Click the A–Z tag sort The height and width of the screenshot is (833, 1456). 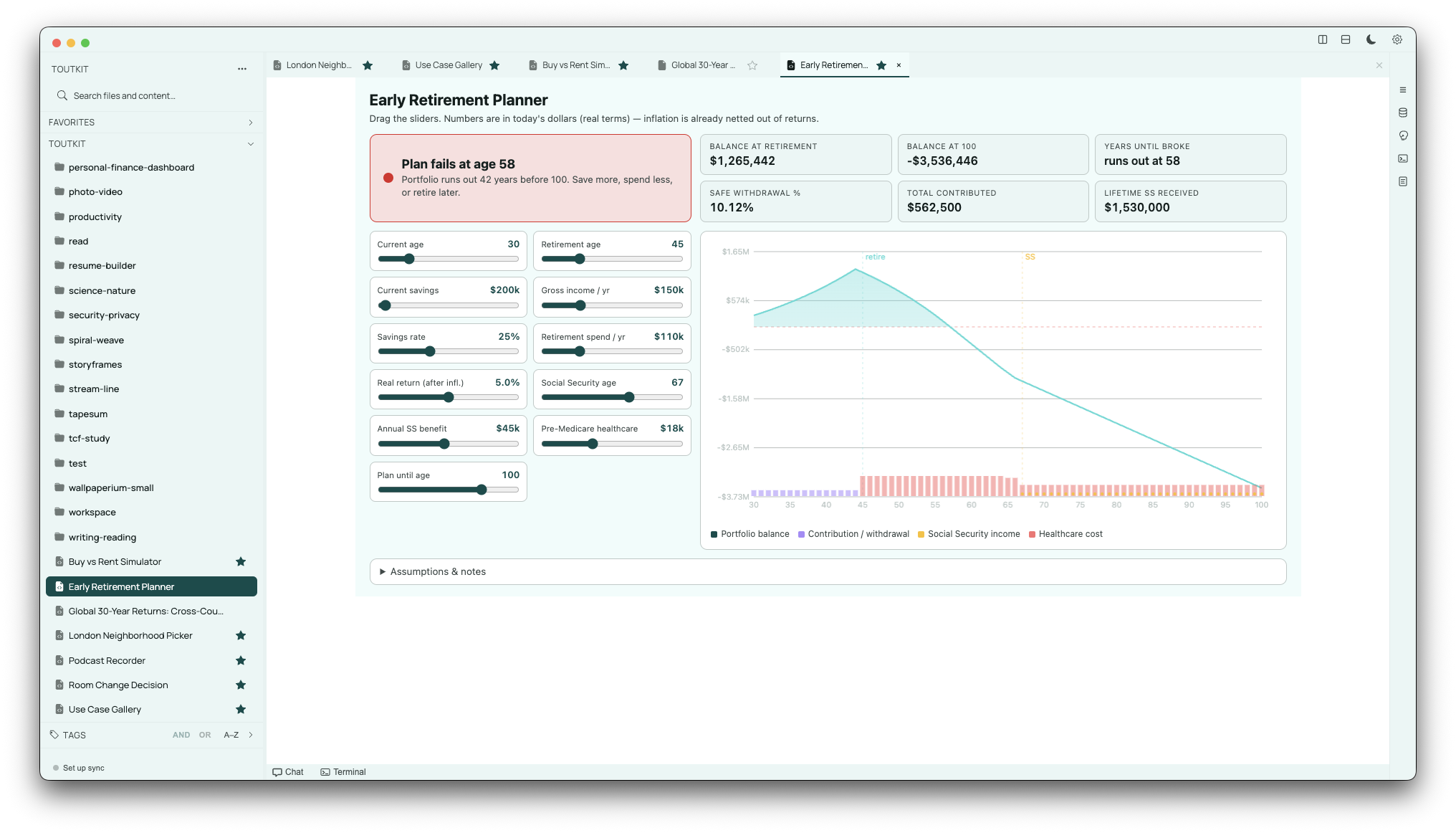[231, 735]
